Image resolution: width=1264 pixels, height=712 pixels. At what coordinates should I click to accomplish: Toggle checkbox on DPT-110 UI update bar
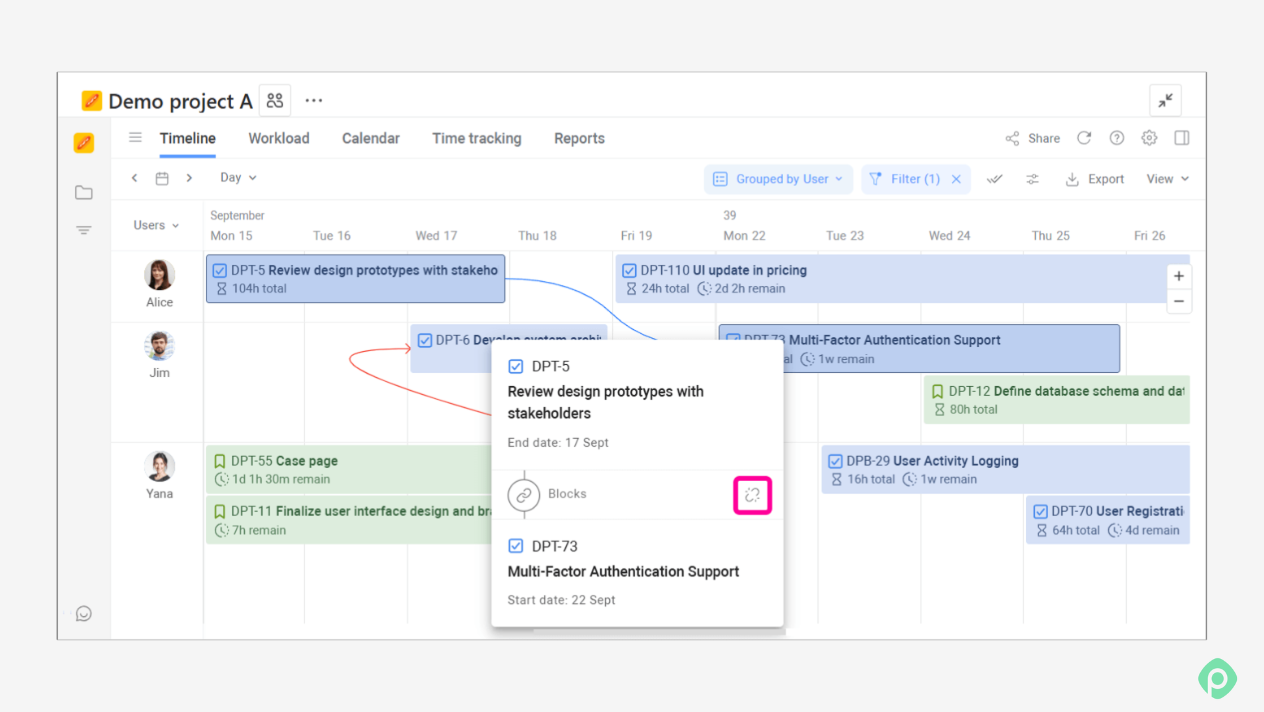(629, 270)
